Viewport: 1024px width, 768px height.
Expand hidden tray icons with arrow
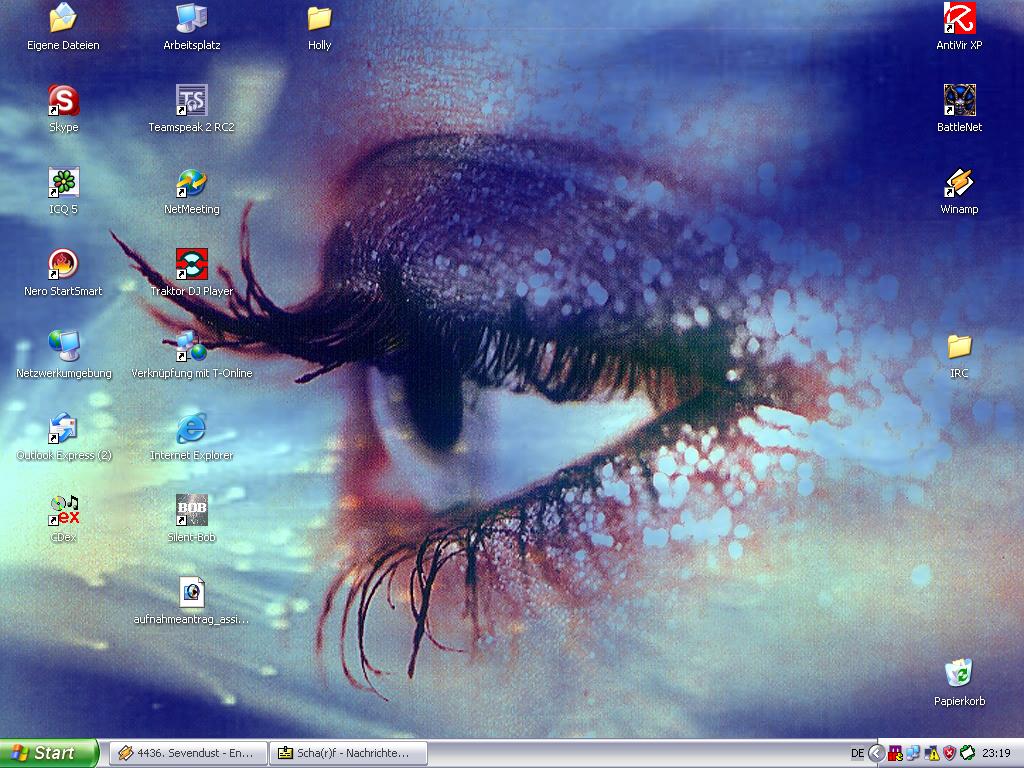[876, 753]
